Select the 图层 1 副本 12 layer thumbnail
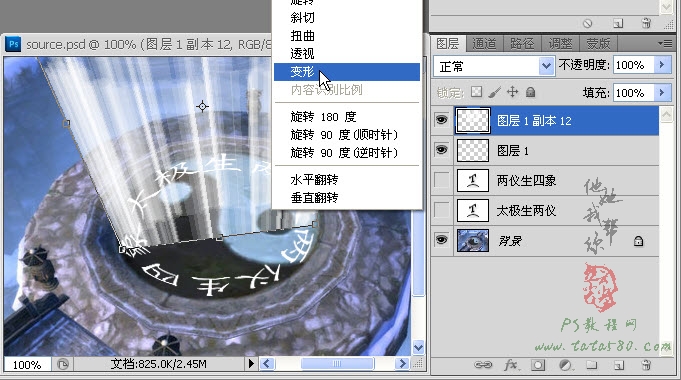 tap(473, 120)
